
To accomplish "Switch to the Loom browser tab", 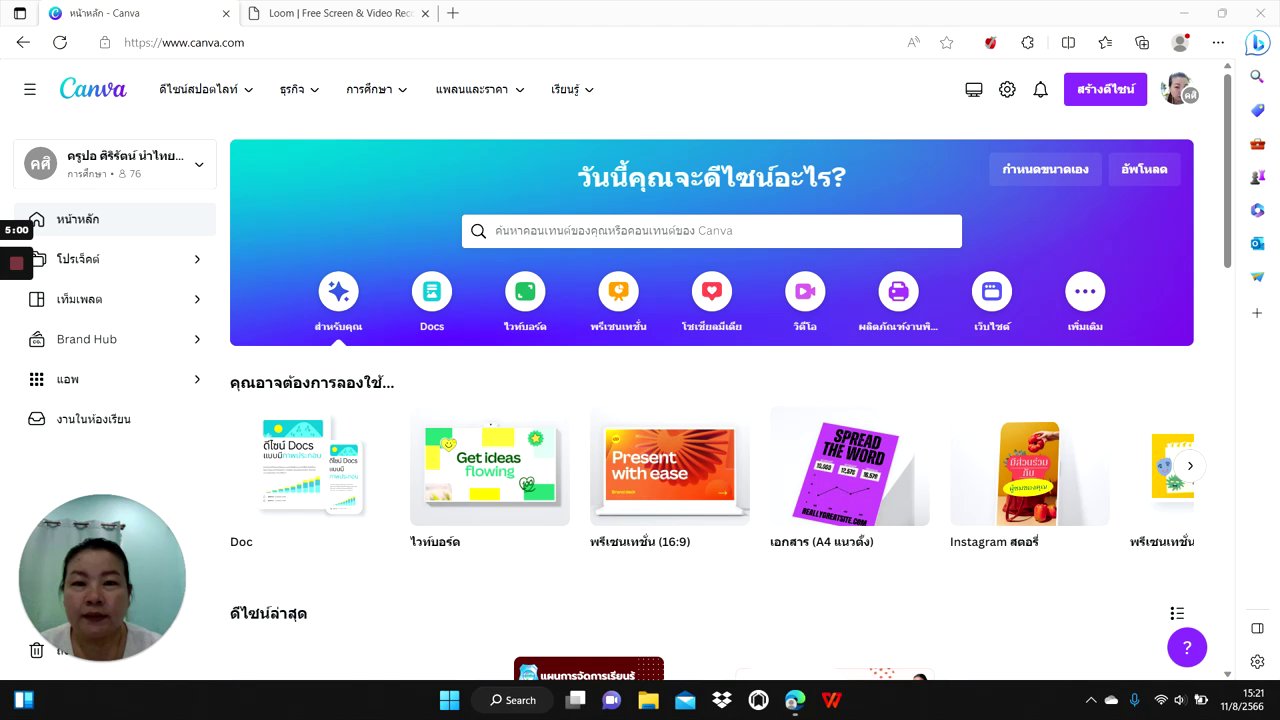I will coord(338,13).
